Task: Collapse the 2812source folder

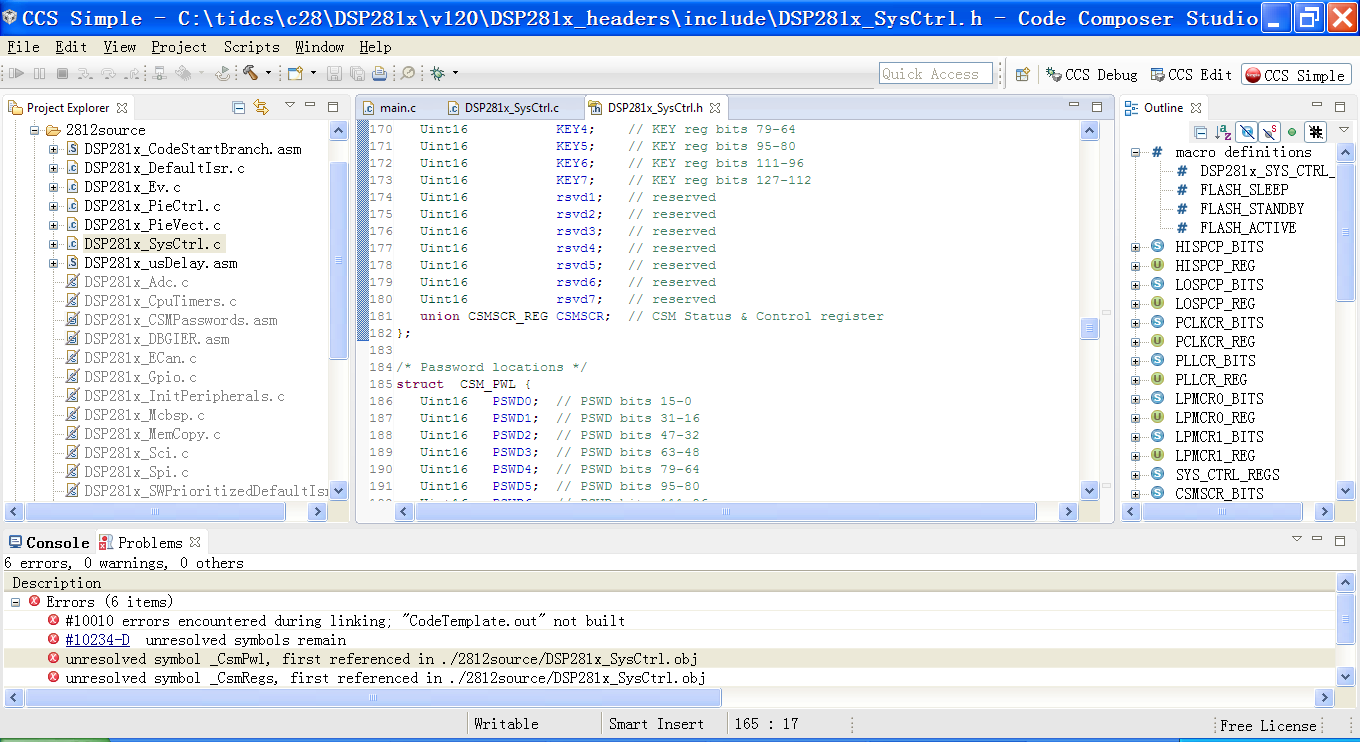Action: (x=34, y=130)
